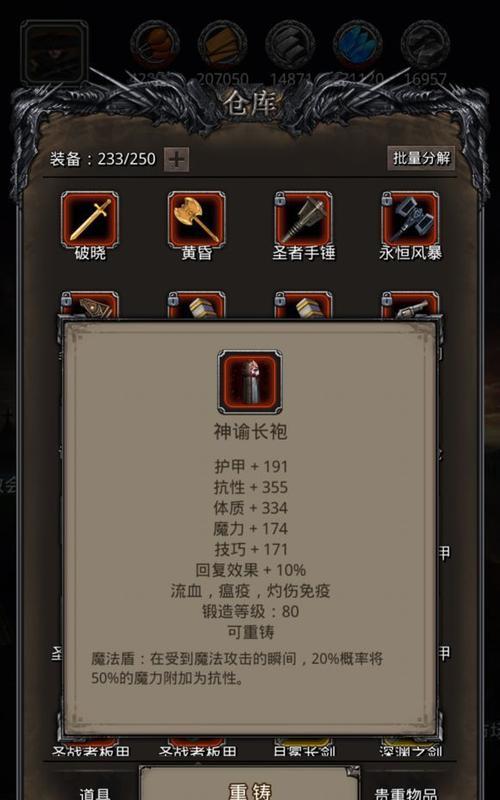Switch to the 道具 tab
This screenshot has width=500, height=800.
point(95,793)
